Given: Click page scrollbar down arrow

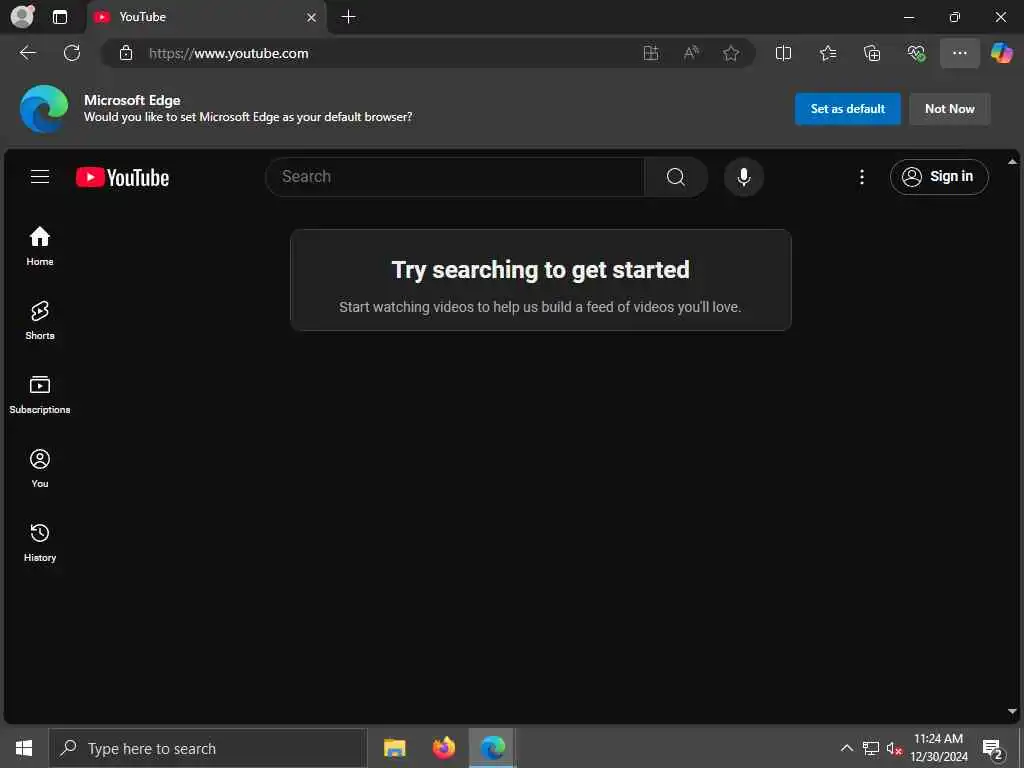Looking at the screenshot, I should click(x=1012, y=711).
